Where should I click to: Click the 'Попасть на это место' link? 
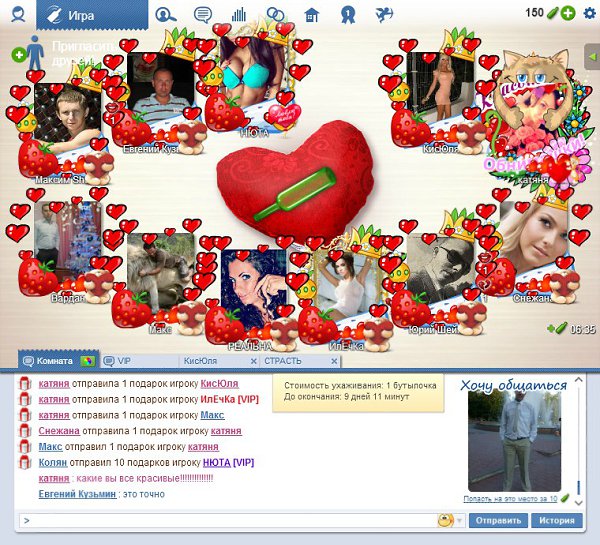coord(510,498)
